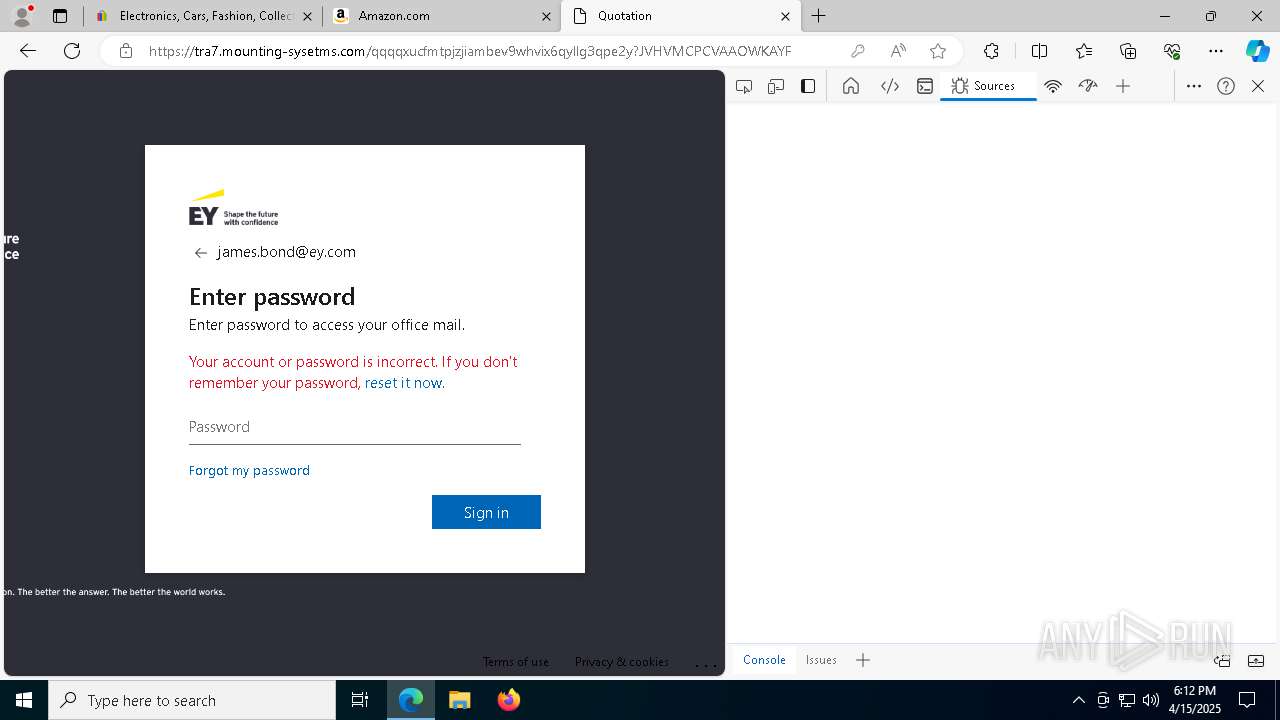Open File Explorer from taskbar
Viewport: 1280px width, 720px height.
pyautogui.click(x=460, y=700)
